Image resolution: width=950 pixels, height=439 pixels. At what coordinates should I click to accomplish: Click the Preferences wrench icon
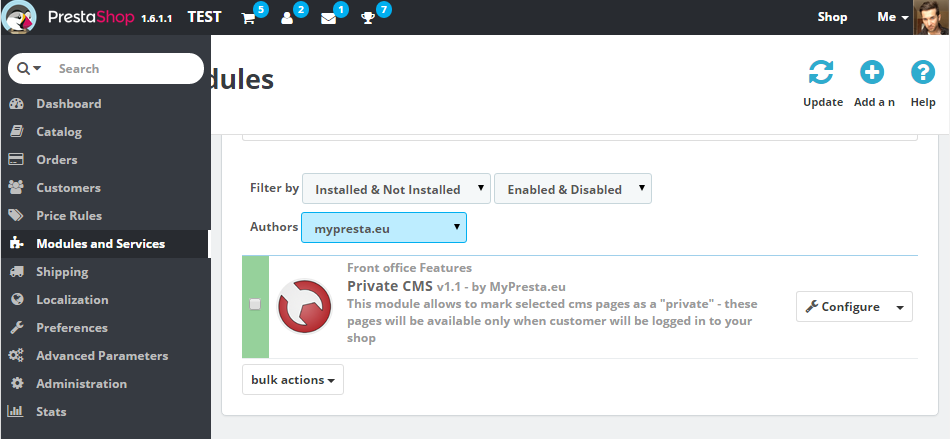pos(16,328)
